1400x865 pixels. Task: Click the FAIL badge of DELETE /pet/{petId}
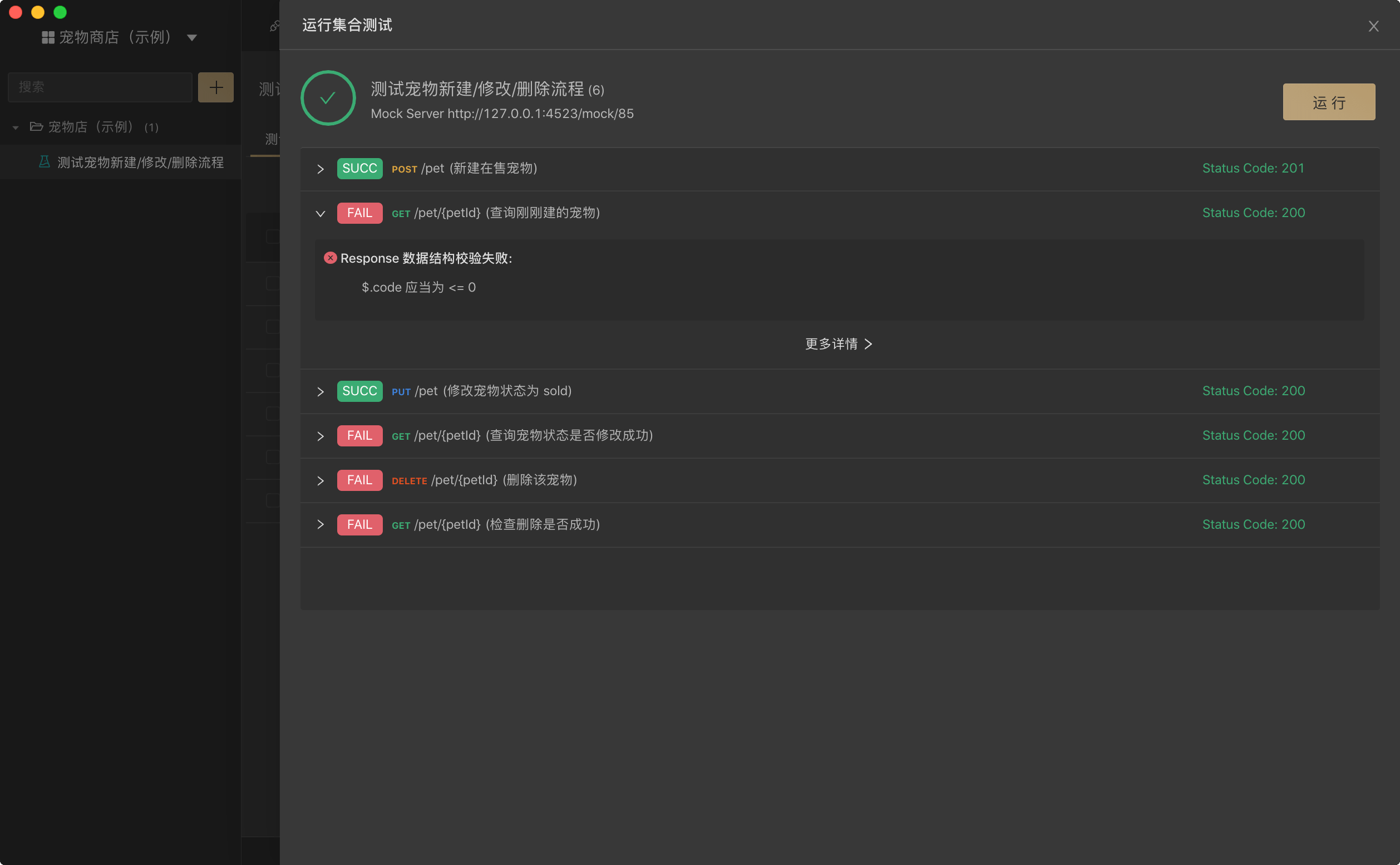(x=359, y=480)
